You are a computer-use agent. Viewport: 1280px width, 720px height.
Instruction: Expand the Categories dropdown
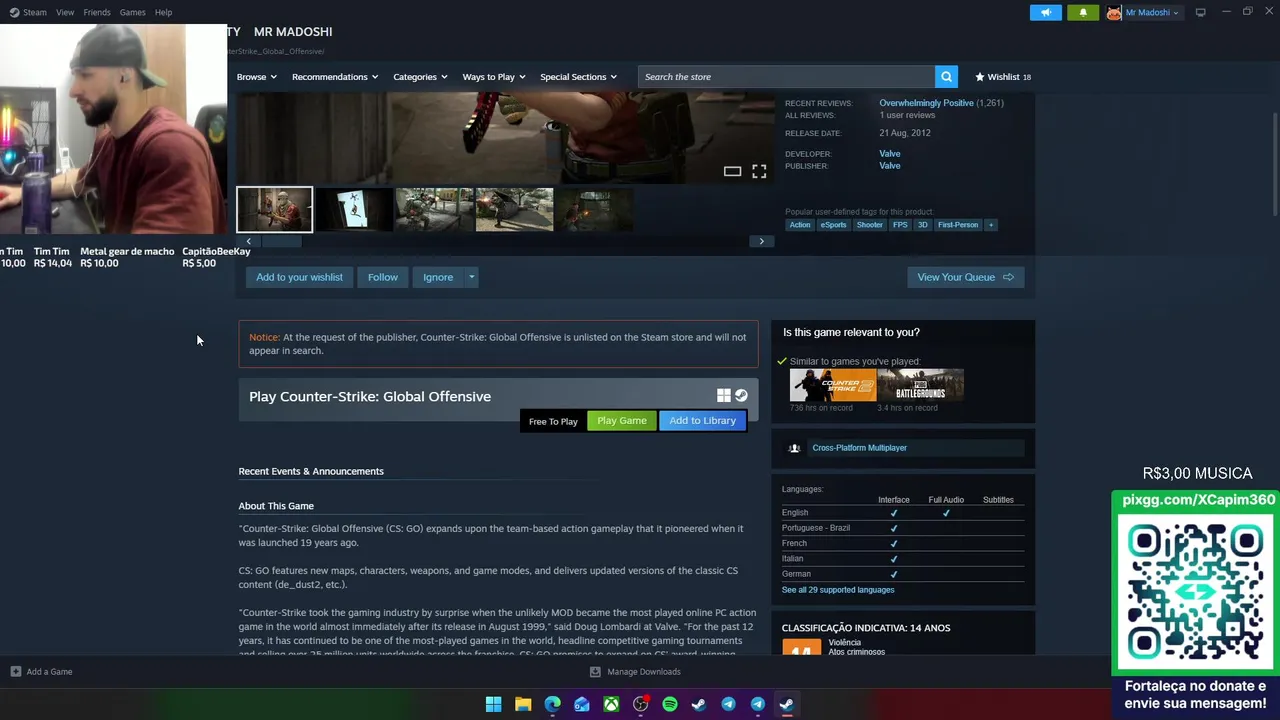(x=420, y=77)
